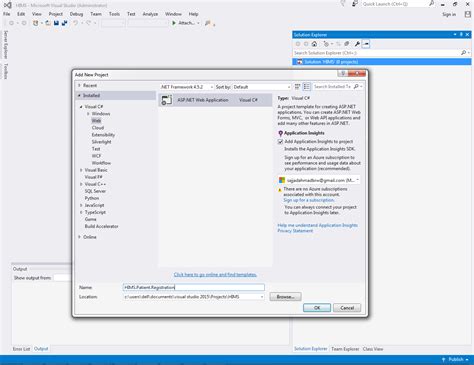Click the Home icon in Solution Explorer
474x365 pixels.
314,44
